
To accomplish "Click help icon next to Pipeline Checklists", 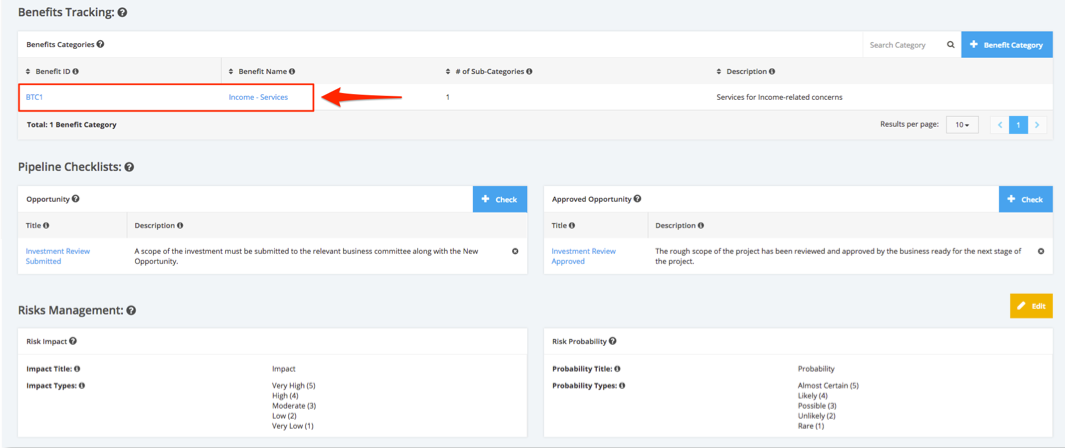I will tap(129, 167).
